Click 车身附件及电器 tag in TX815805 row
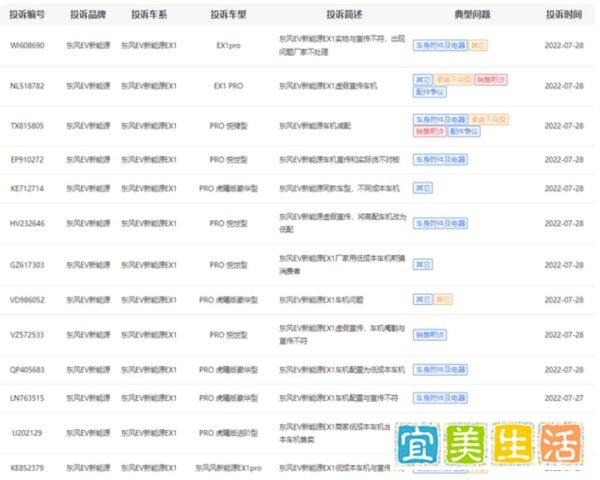 (x=440, y=120)
